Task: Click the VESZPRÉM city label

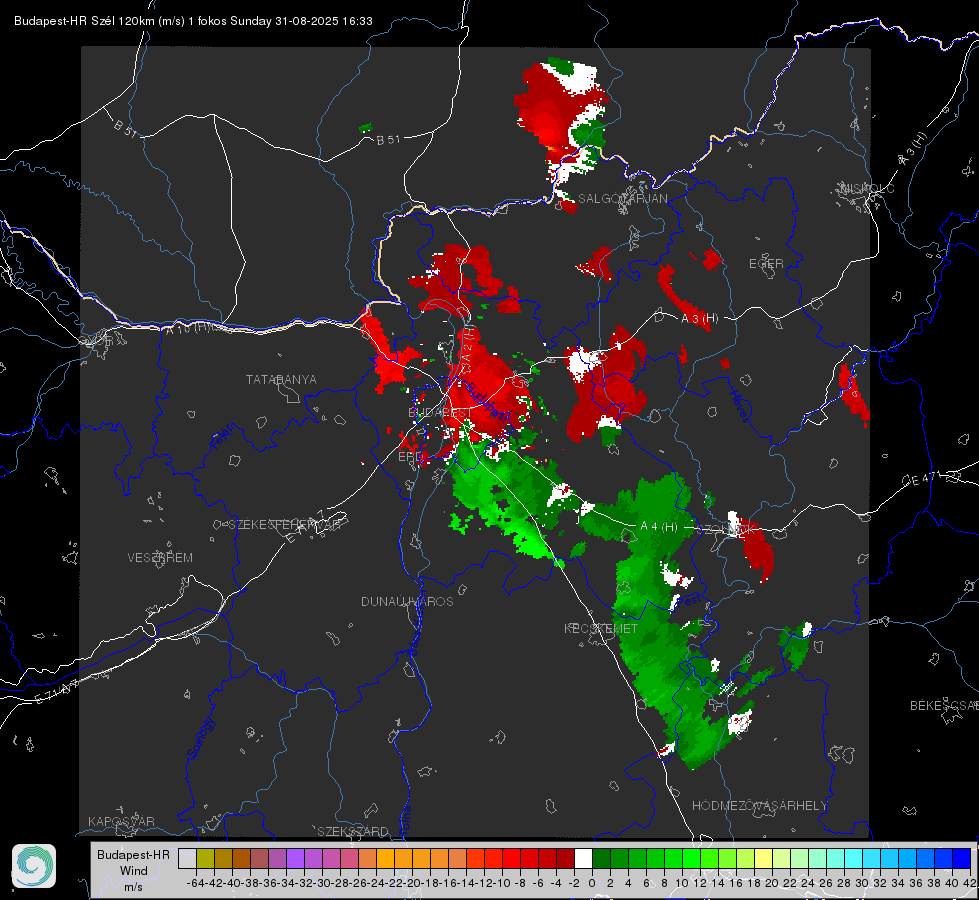Action: [x=160, y=558]
